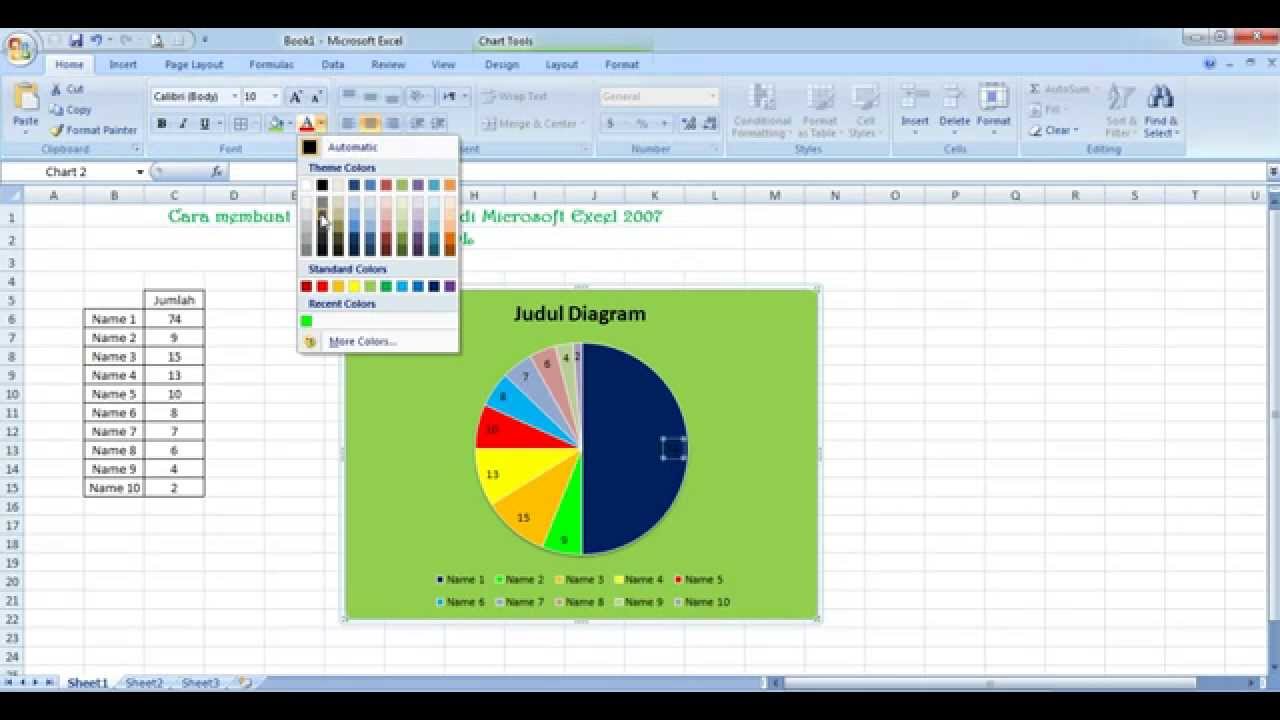
Task: Switch to the Insert ribbon tab
Action: (123, 64)
